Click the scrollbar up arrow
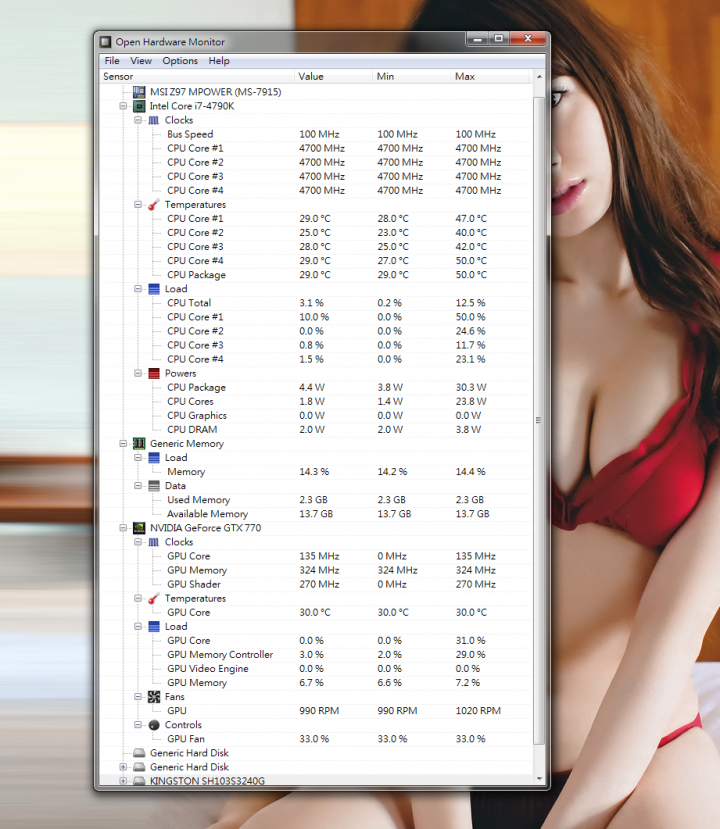720x829 pixels. coord(539,77)
